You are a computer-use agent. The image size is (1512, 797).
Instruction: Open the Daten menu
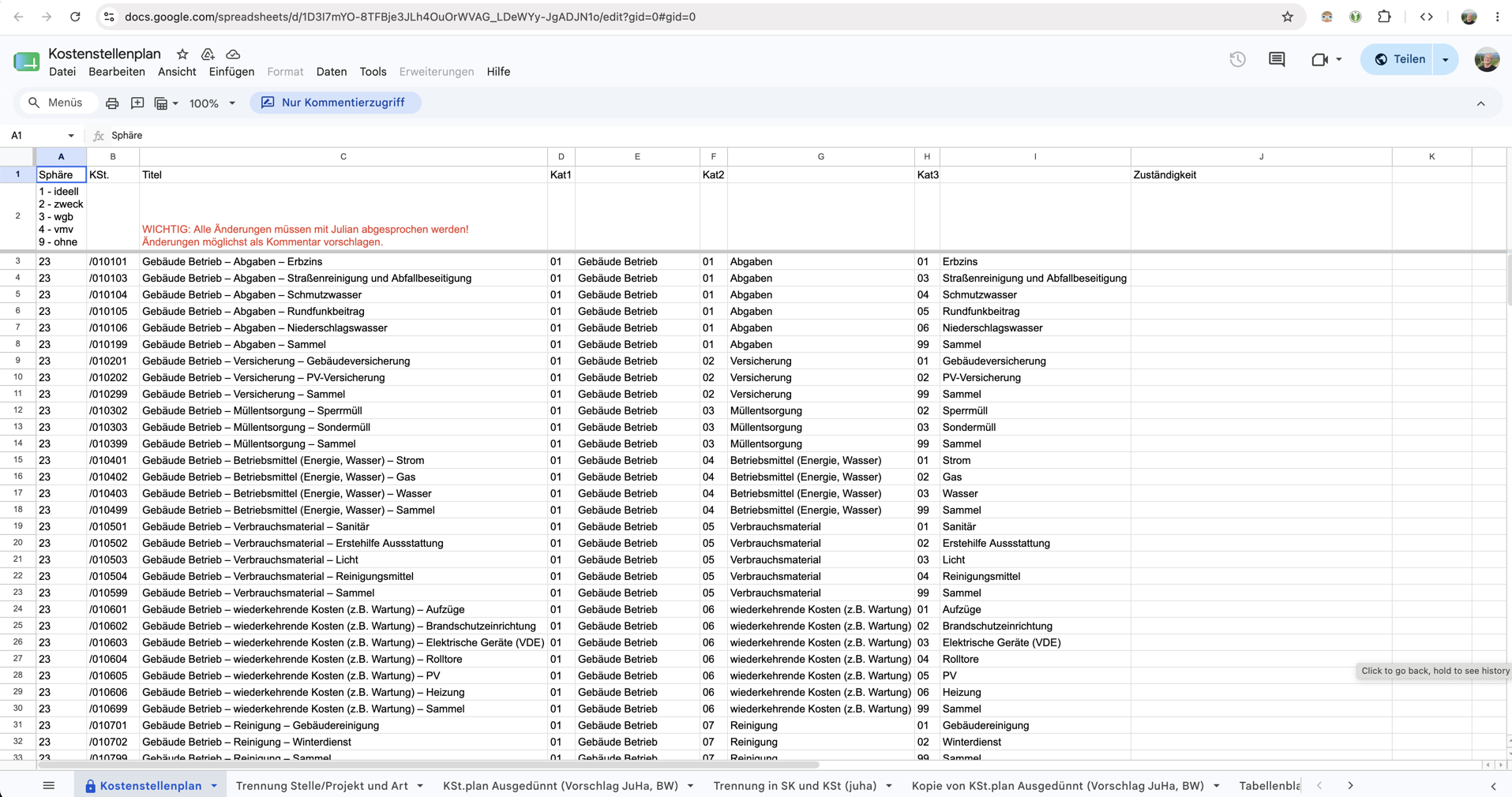coord(332,72)
